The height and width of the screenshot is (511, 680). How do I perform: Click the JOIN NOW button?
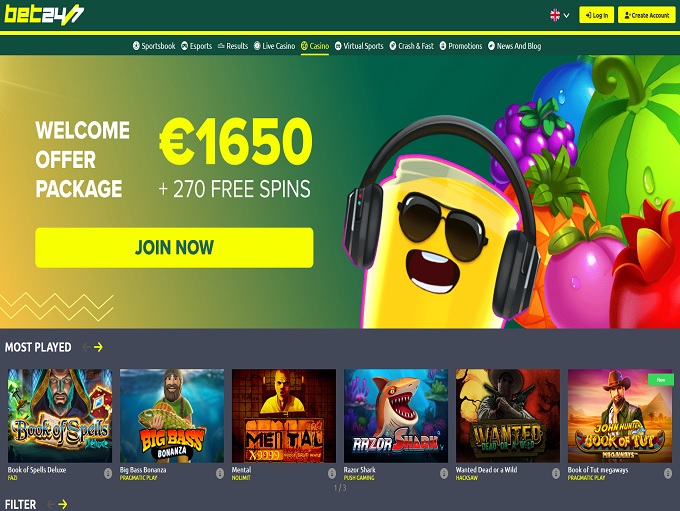(x=174, y=248)
